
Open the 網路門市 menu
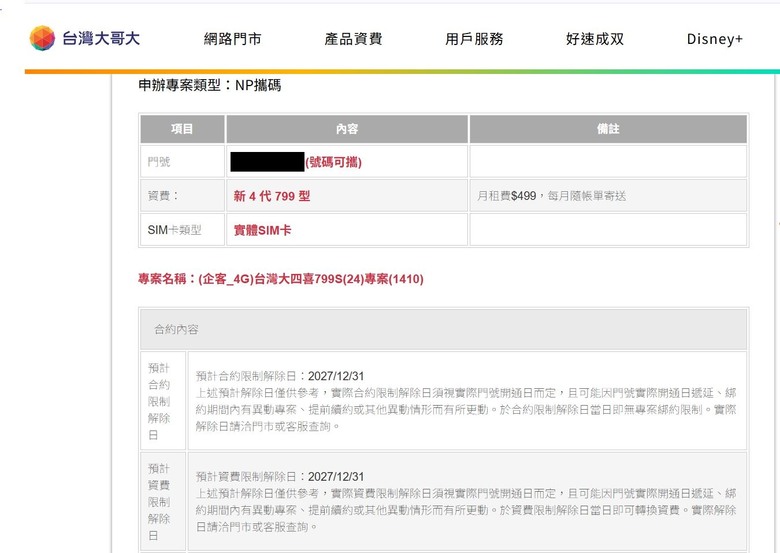(x=232, y=39)
